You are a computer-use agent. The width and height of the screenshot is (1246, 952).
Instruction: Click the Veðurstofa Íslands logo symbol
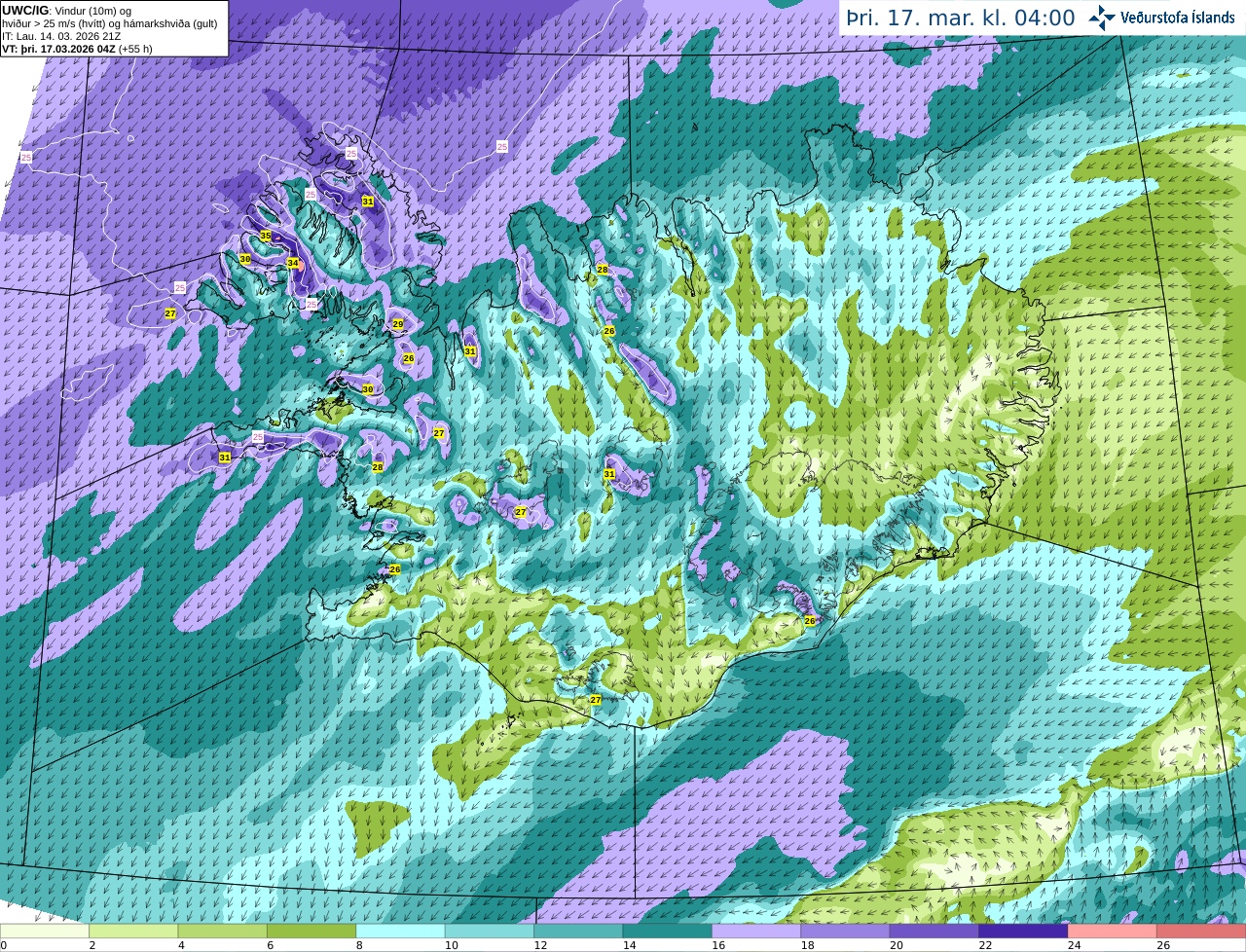1102,18
